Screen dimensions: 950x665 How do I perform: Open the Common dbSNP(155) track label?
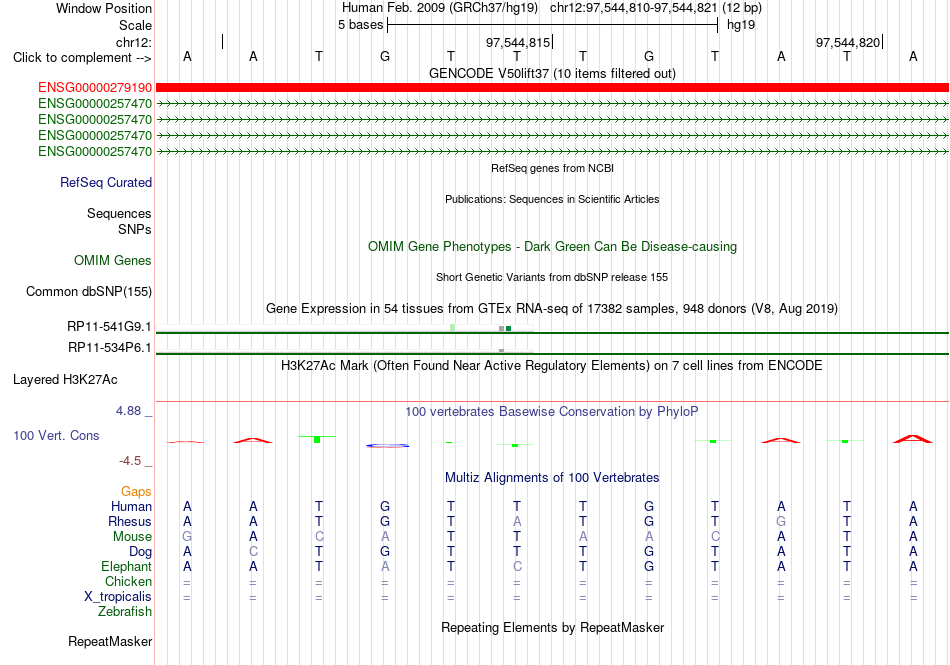(x=89, y=291)
